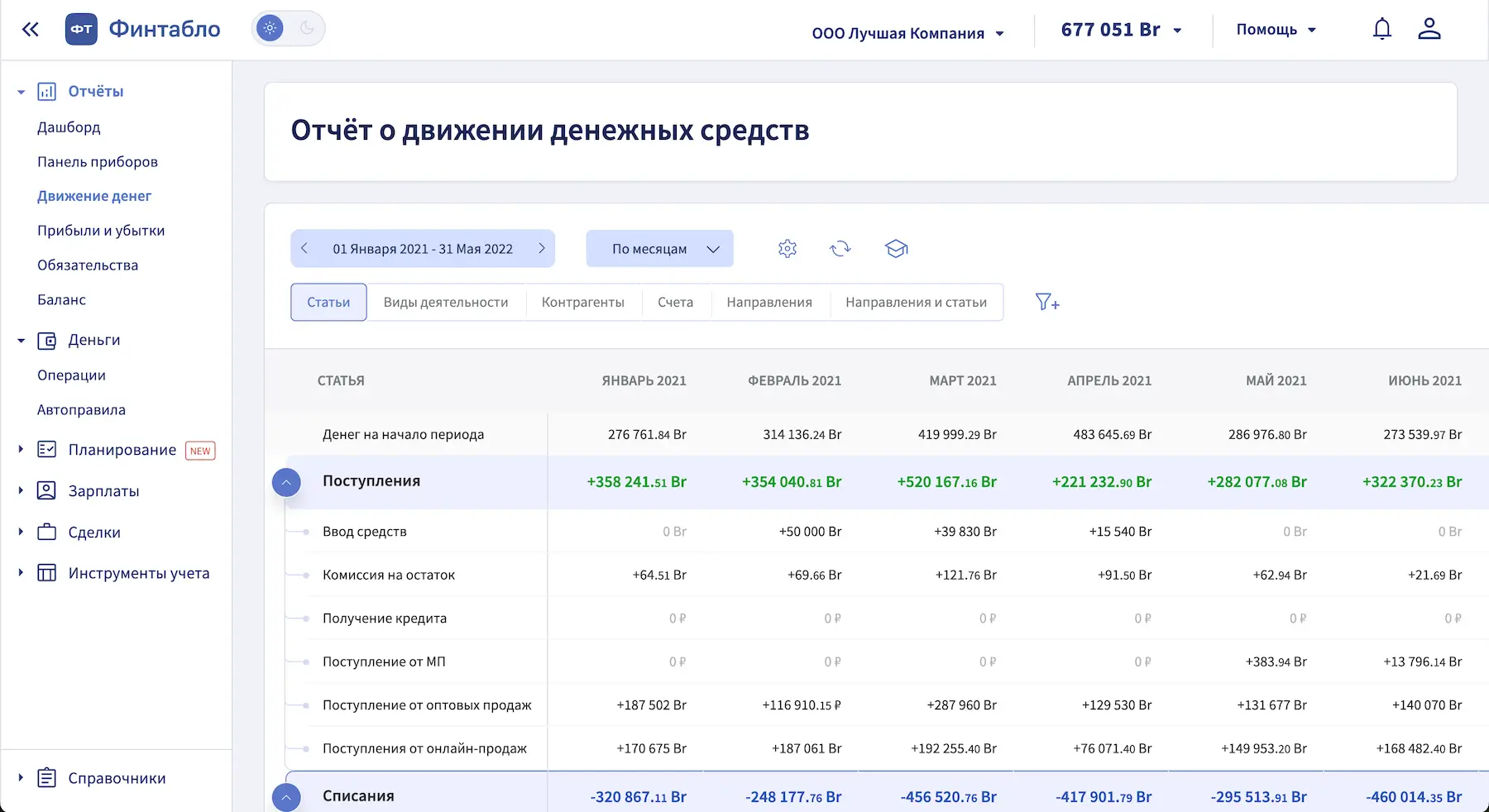The image size is (1489, 812).
Task: Click the NEW badge next to Планирование
Action: 200,451
